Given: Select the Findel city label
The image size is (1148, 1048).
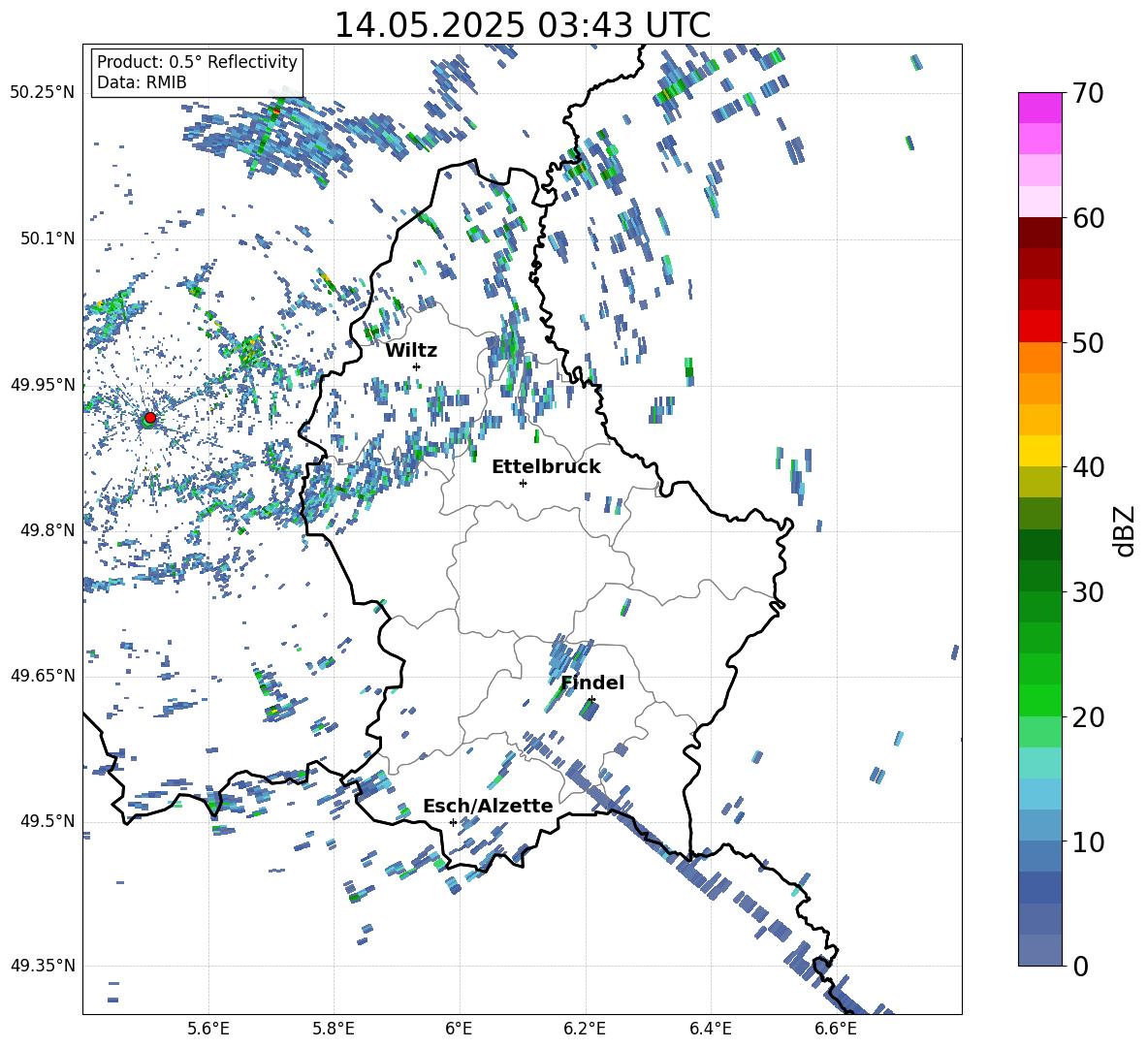Looking at the screenshot, I should pyautogui.click(x=592, y=683).
